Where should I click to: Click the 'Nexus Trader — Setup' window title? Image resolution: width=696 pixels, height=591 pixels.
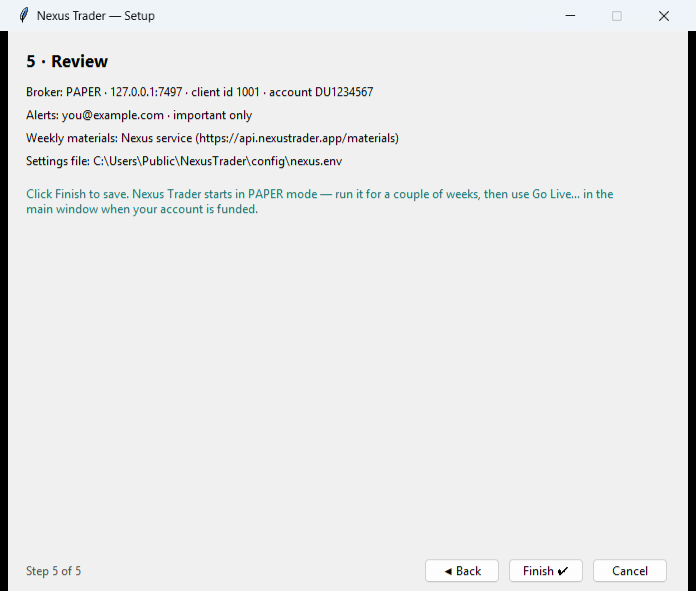96,16
